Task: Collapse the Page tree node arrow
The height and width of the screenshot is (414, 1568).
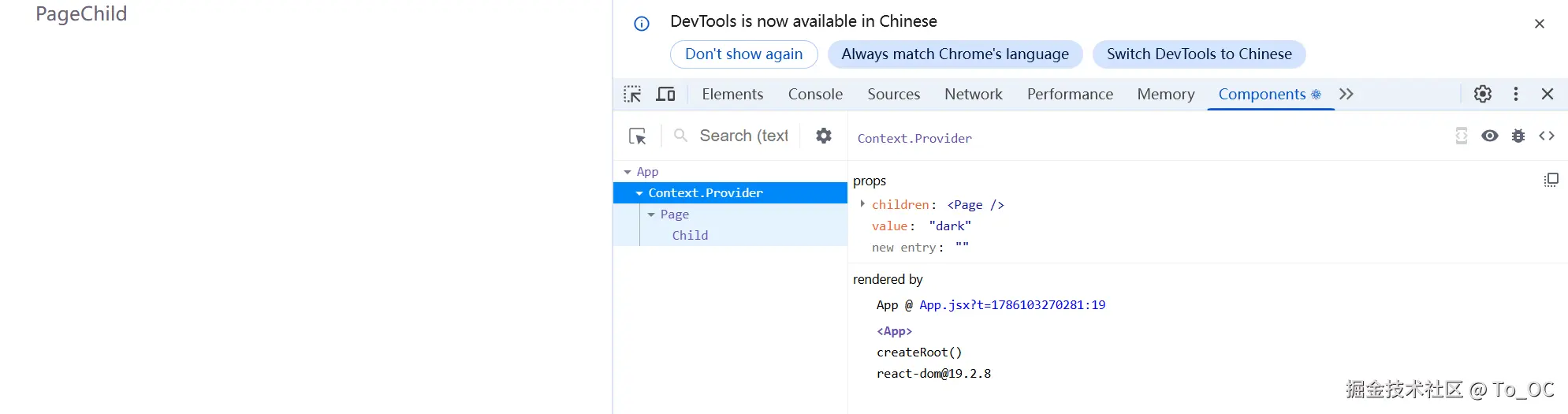Action: click(651, 214)
